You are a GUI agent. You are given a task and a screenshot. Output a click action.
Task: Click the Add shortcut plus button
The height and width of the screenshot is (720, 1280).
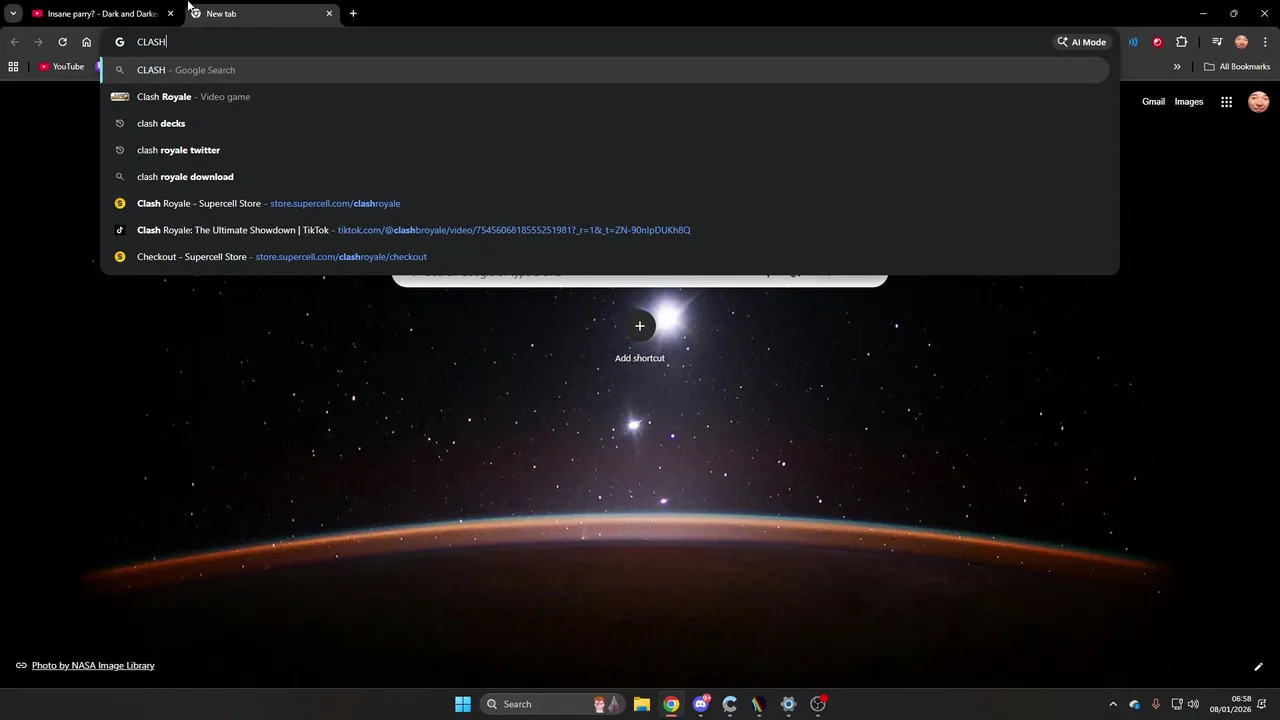point(640,326)
